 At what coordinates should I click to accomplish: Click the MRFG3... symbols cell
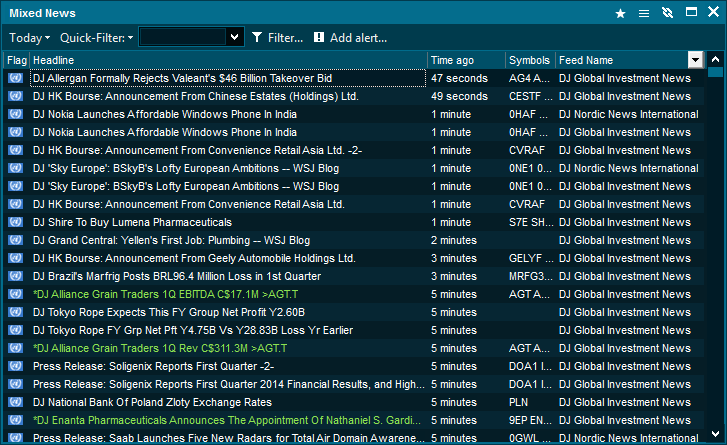[x=531, y=276]
